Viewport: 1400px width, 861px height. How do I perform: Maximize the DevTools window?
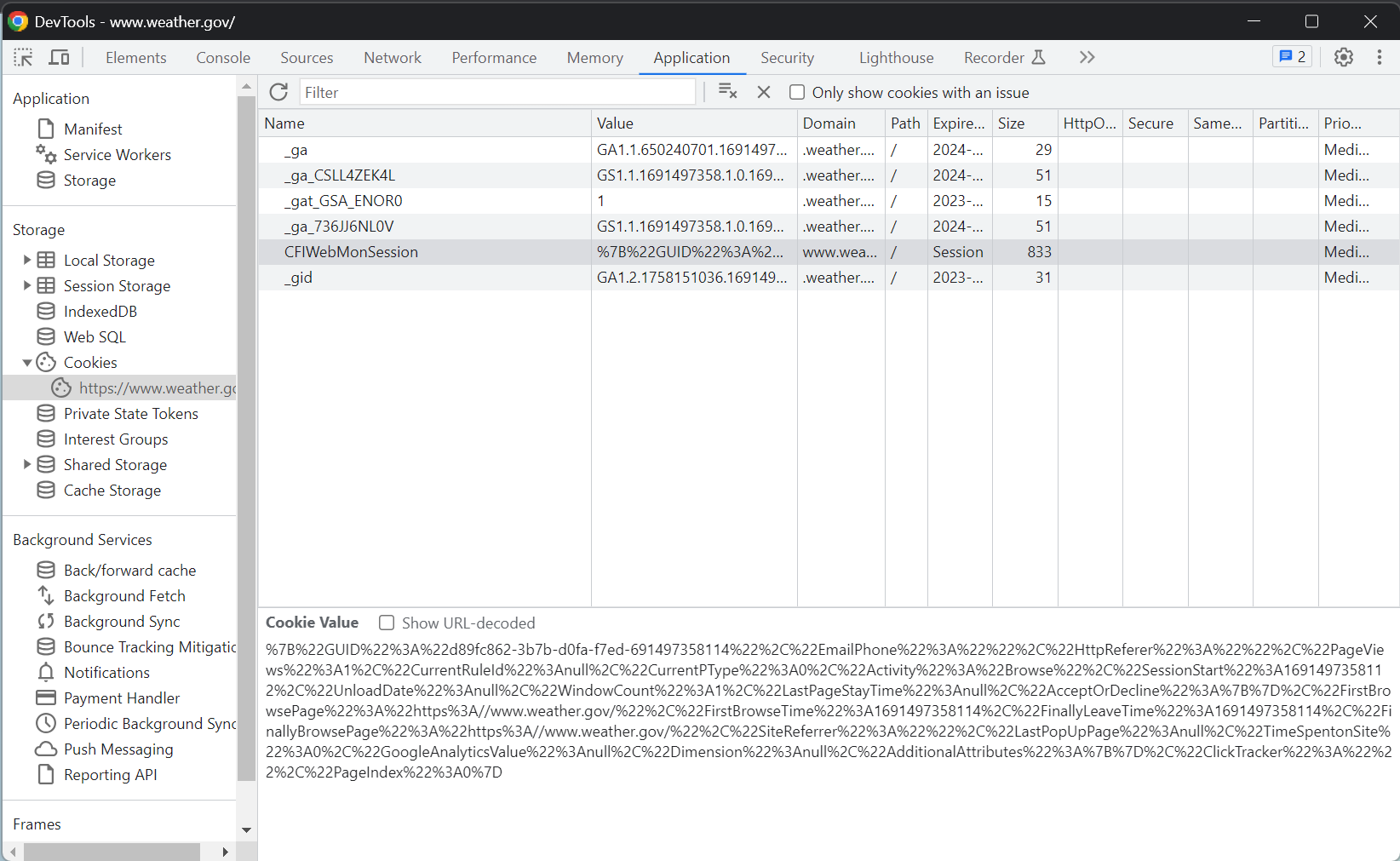(1311, 21)
